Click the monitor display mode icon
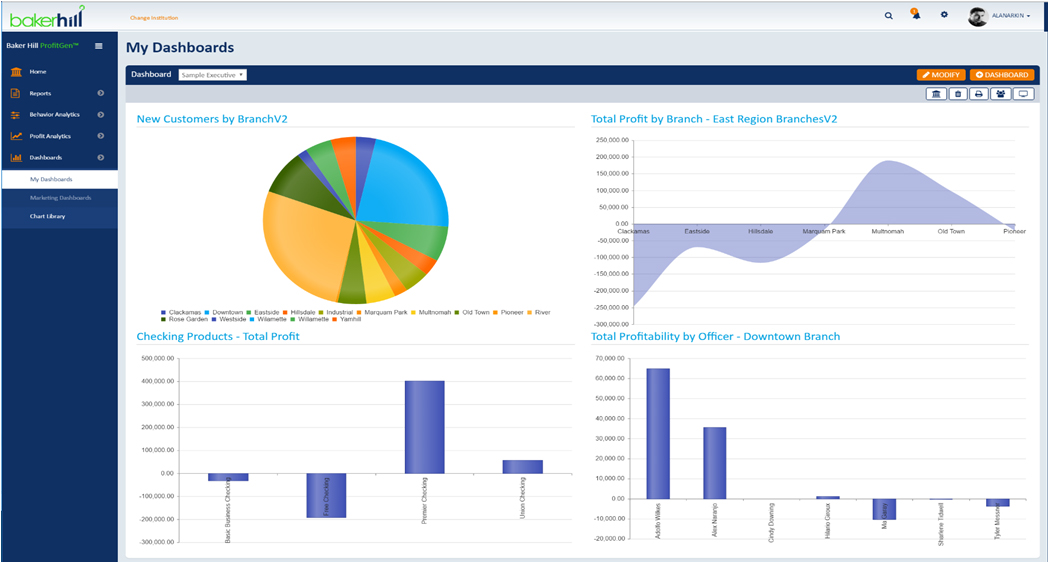Image resolution: width=1049 pixels, height=563 pixels. 1023,94
